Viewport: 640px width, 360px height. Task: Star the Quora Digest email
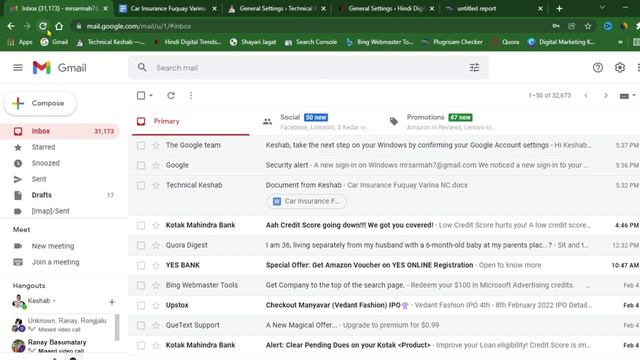156,245
